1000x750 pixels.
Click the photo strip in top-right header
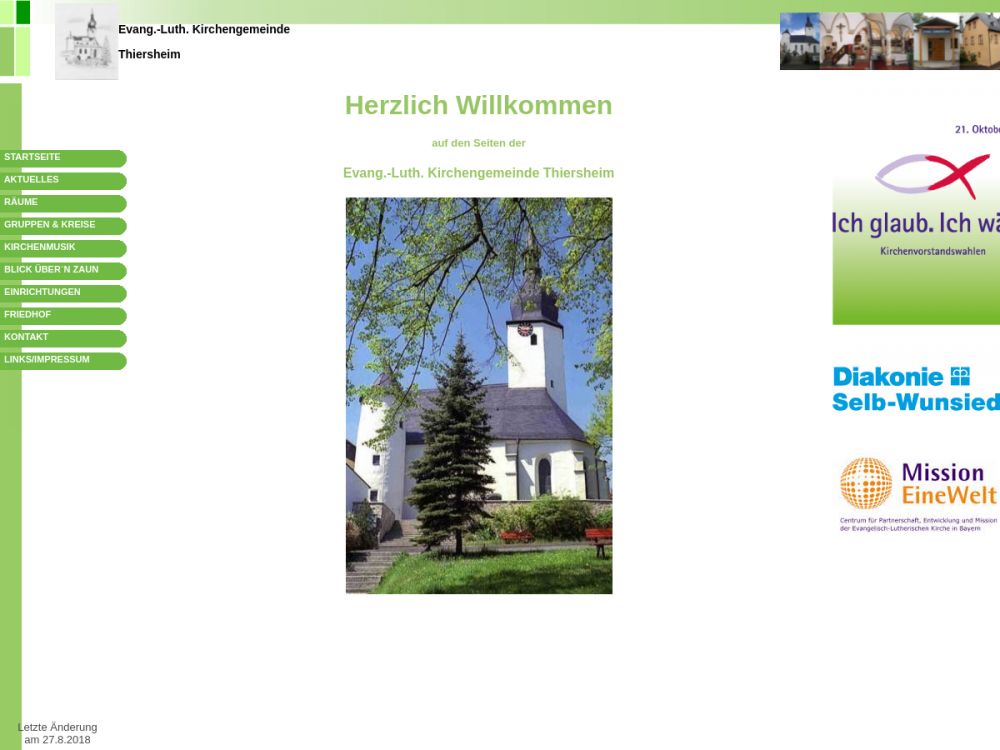tap(889, 41)
